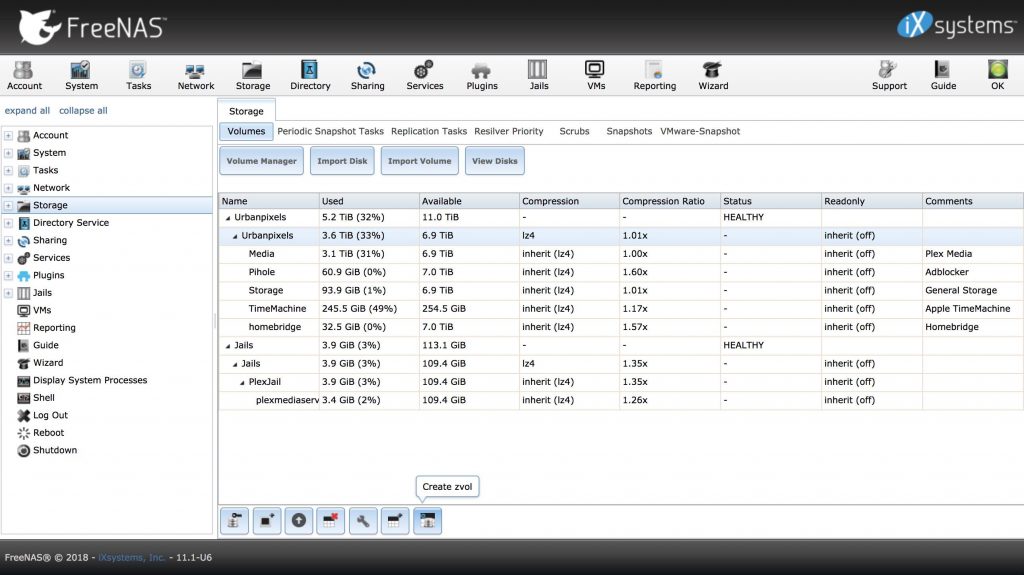1024x575 pixels.
Task: Click the Create zvol icon button
Action: 427,521
